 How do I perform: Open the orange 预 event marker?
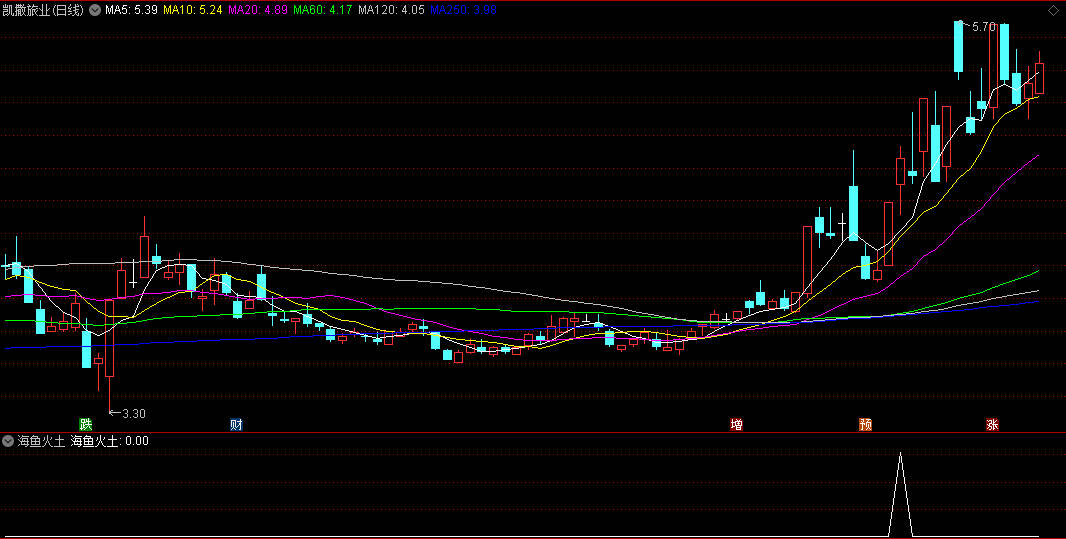(865, 425)
